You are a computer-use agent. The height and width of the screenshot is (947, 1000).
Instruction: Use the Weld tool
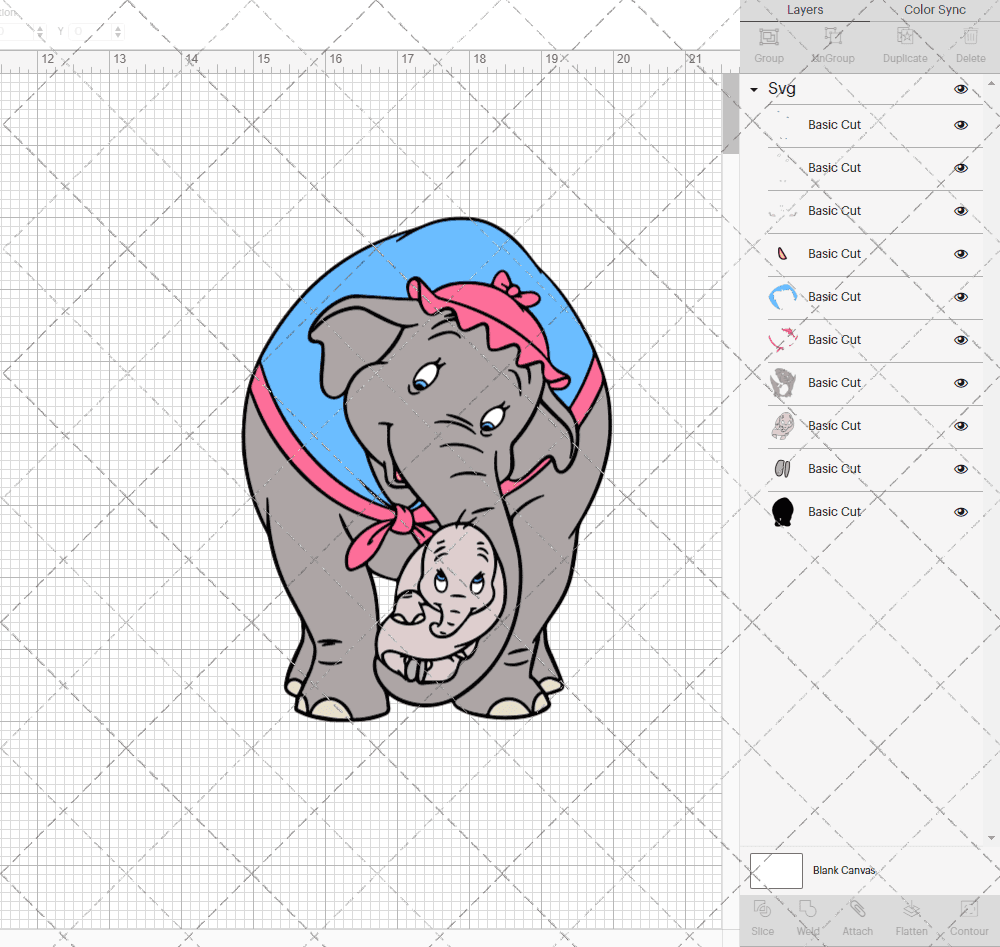tap(807, 909)
